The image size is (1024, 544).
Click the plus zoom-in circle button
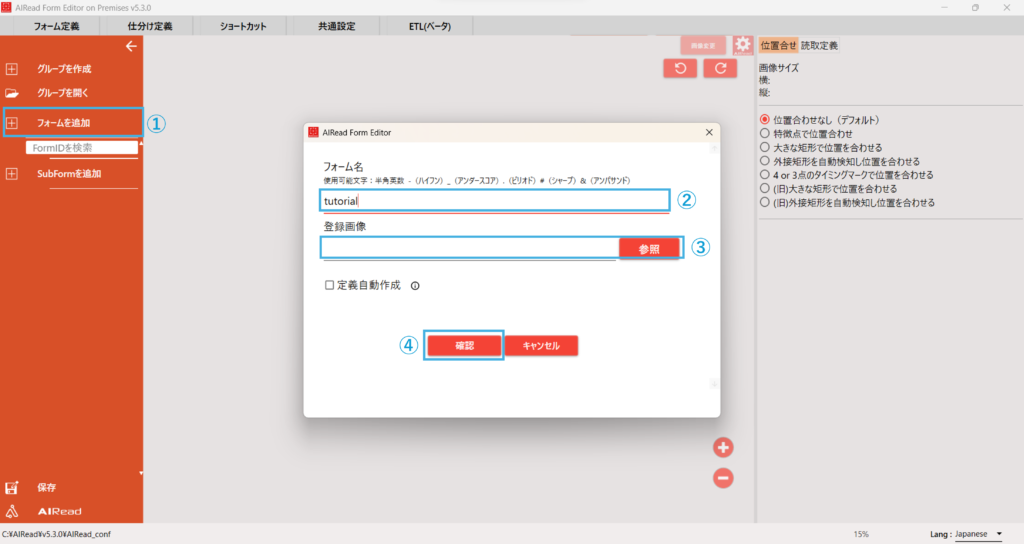(x=723, y=447)
